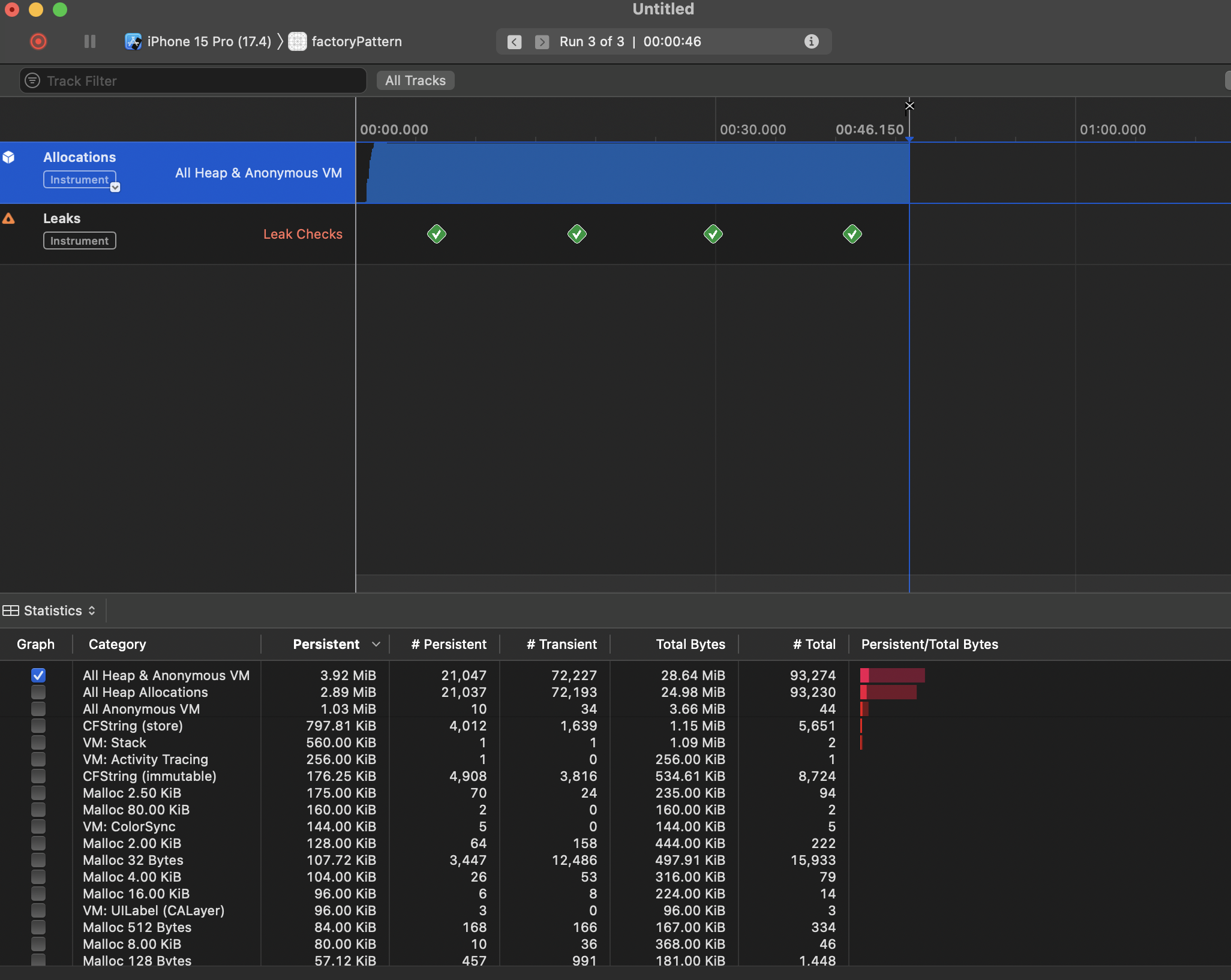Click the first leak check marker
The height and width of the screenshot is (980, 1231).
[437, 234]
